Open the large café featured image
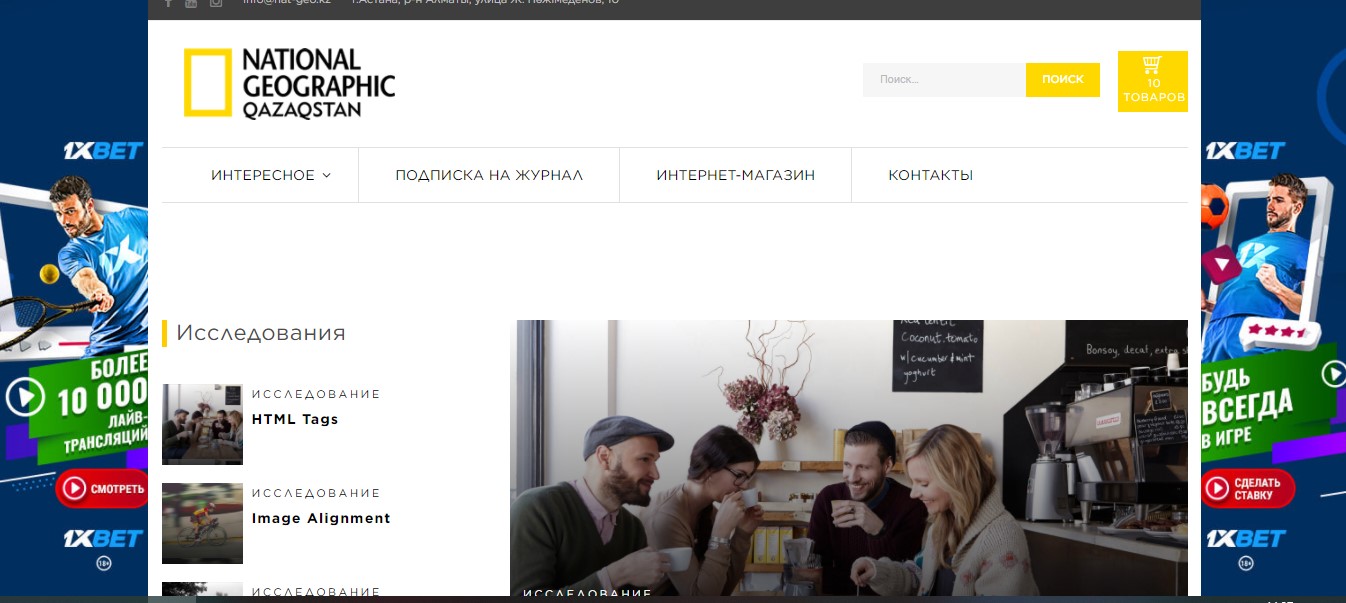1346x603 pixels. 849,458
